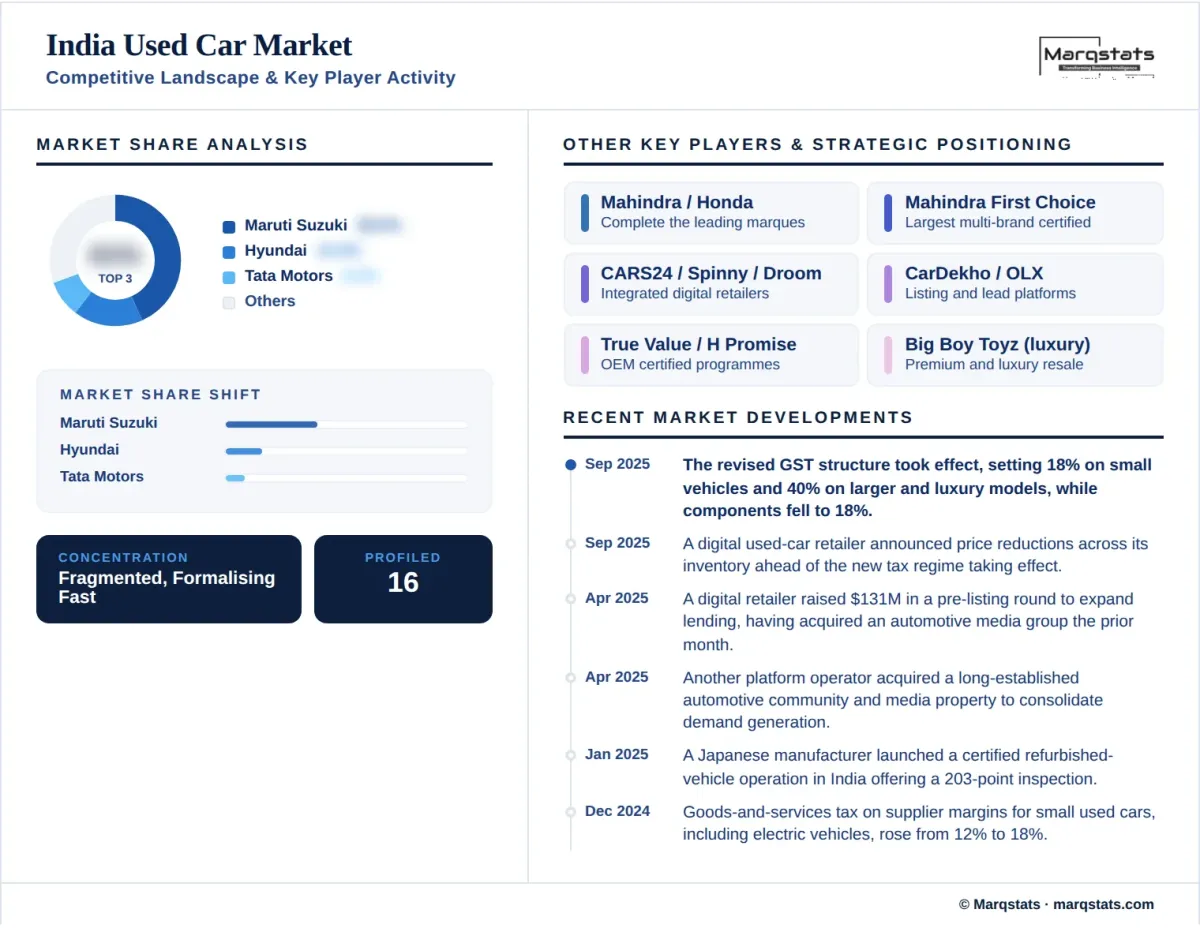
Task: Click the 'Another platform operator acquired' entry
Action: click(893, 700)
